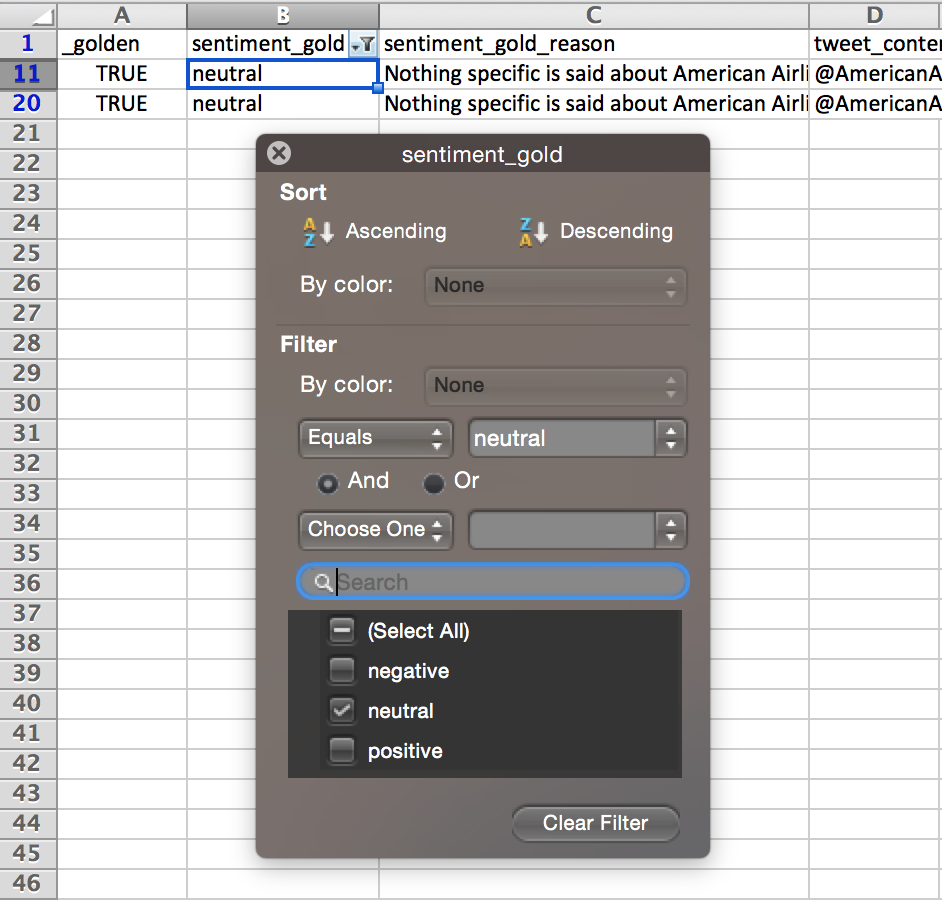
Task: Click neutral cell in row 20
Action: coord(283,104)
